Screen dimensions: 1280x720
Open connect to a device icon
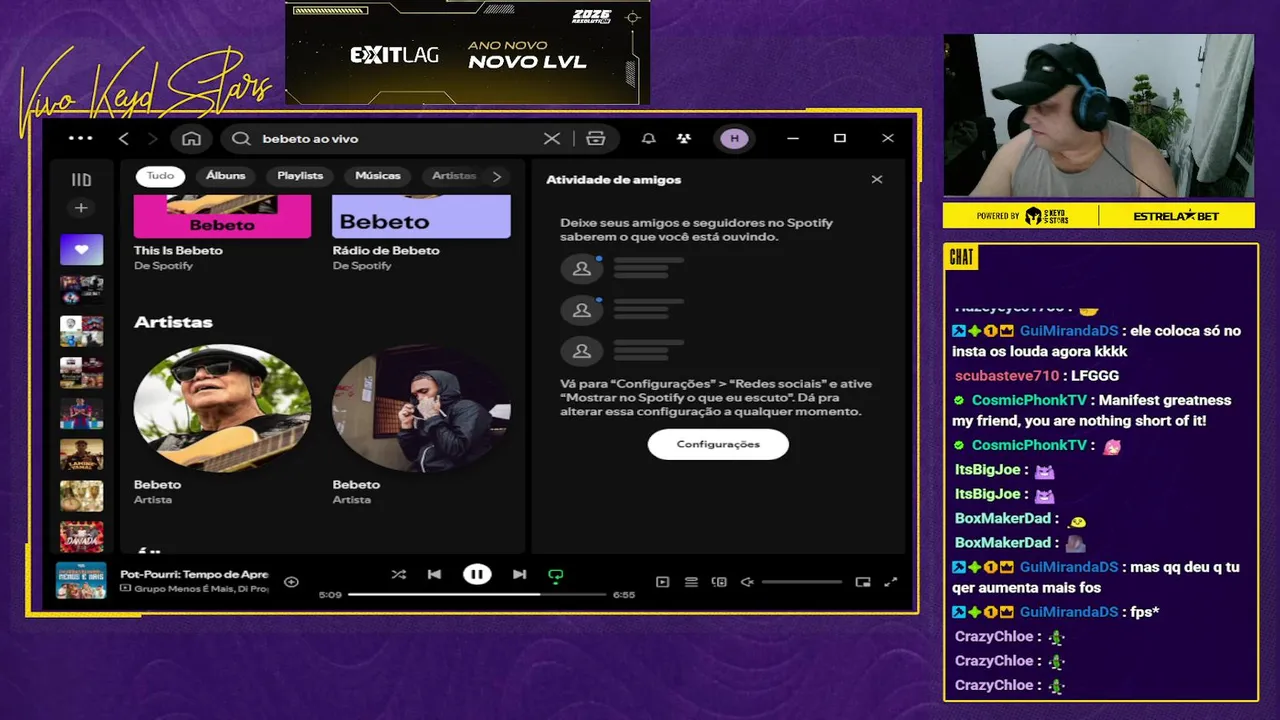719,582
